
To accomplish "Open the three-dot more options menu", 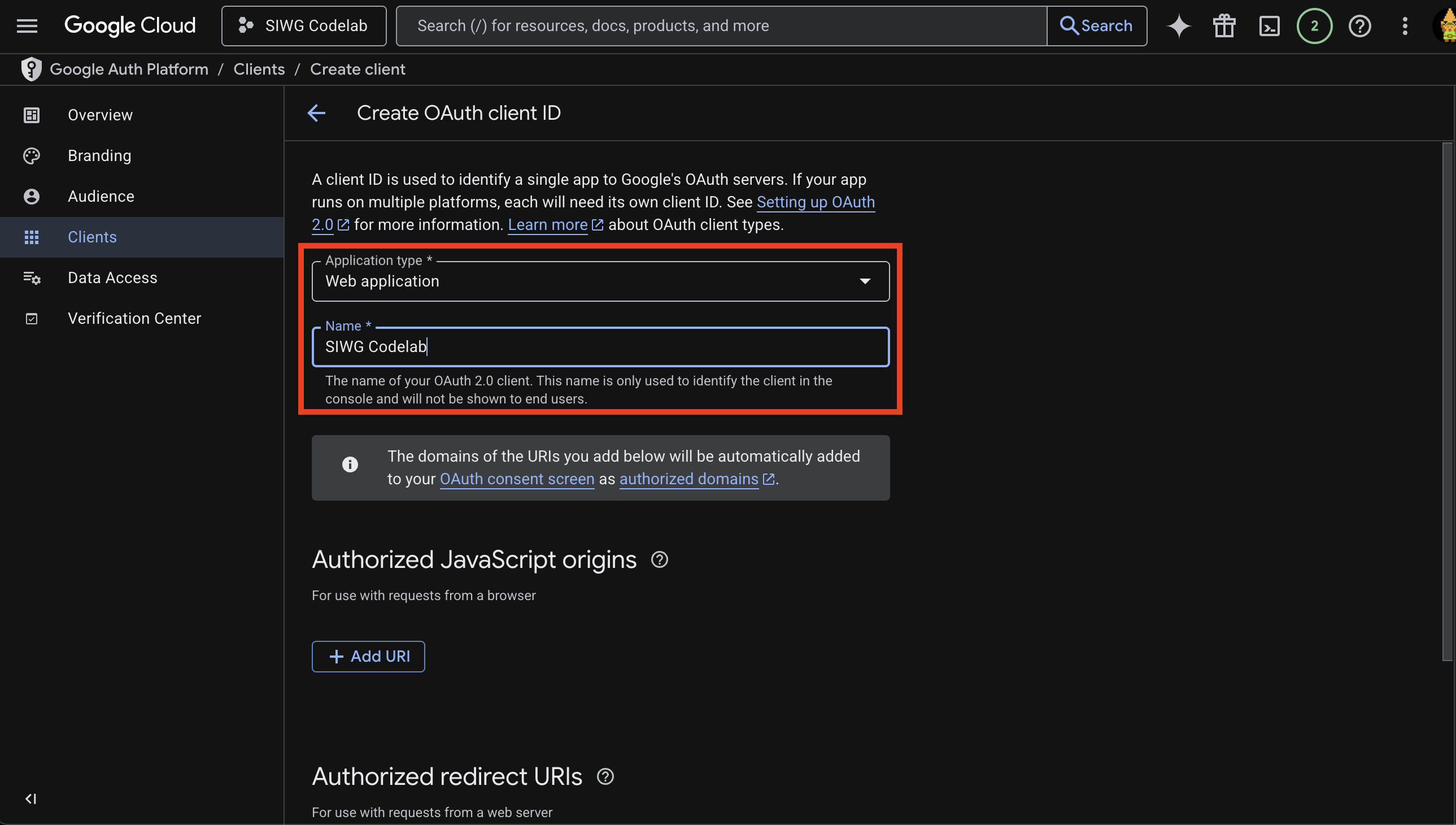I will pos(1405,25).
